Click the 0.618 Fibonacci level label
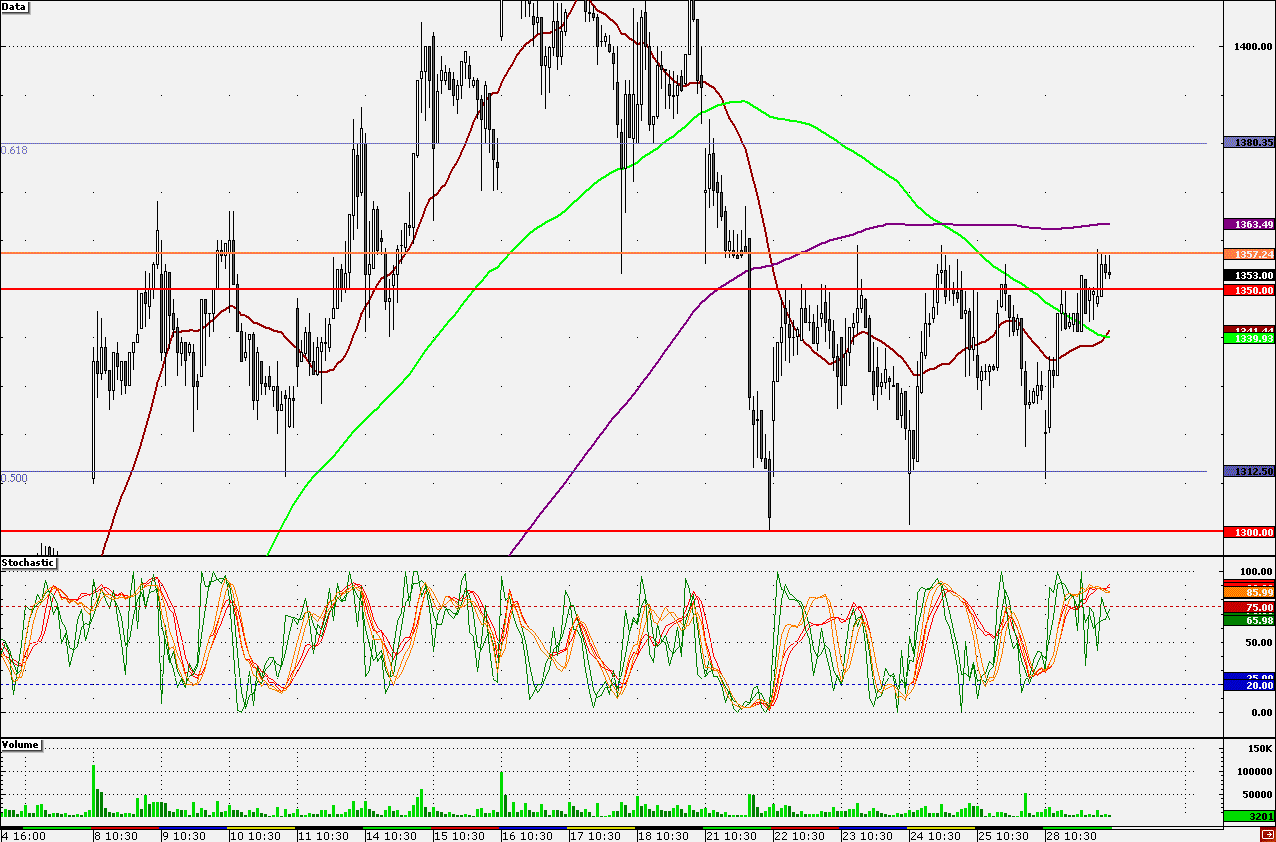The height and width of the screenshot is (842, 1276). tap(15, 150)
